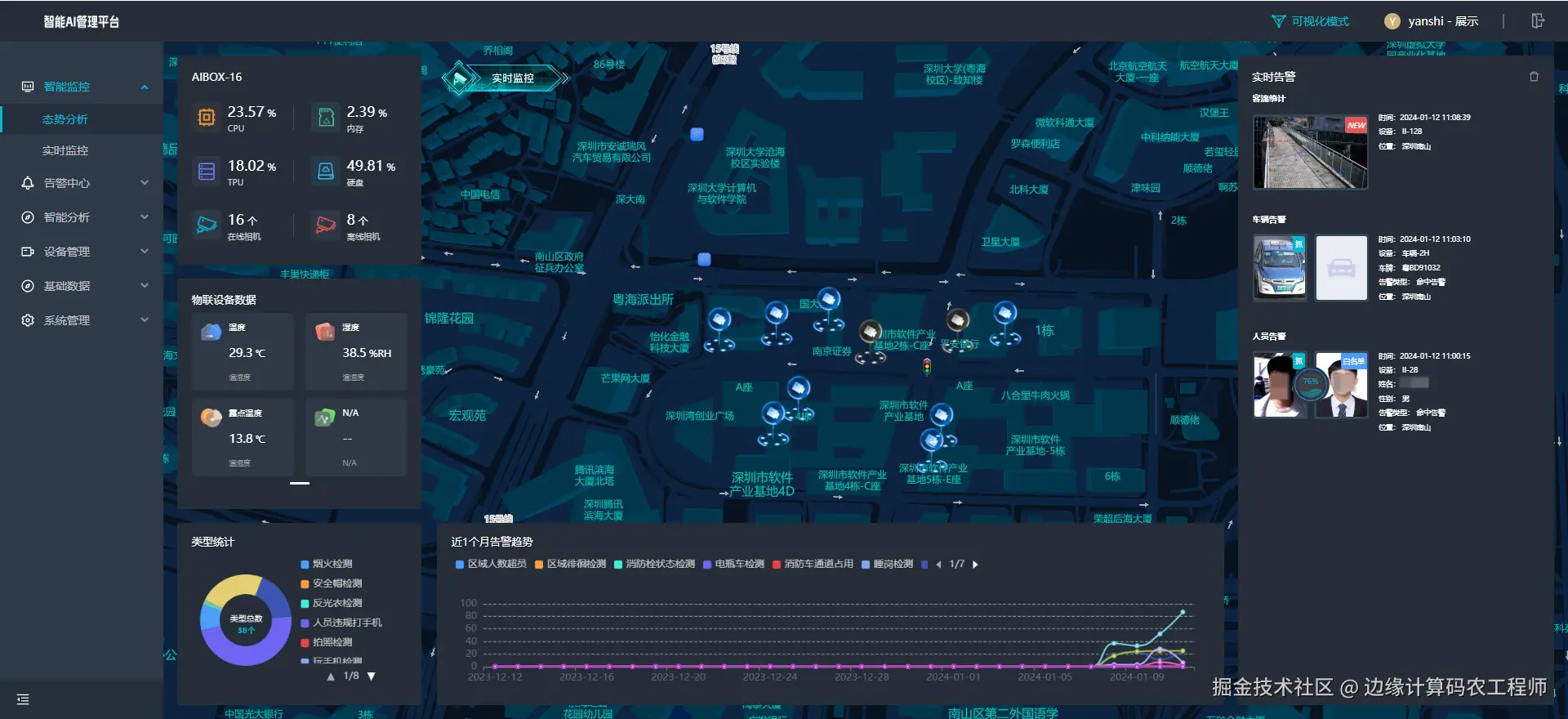This screenshot has height=719, width=1568.
Task: Click the 物联设备数据 carousel indicator dash
Action: tap(300, 483)
